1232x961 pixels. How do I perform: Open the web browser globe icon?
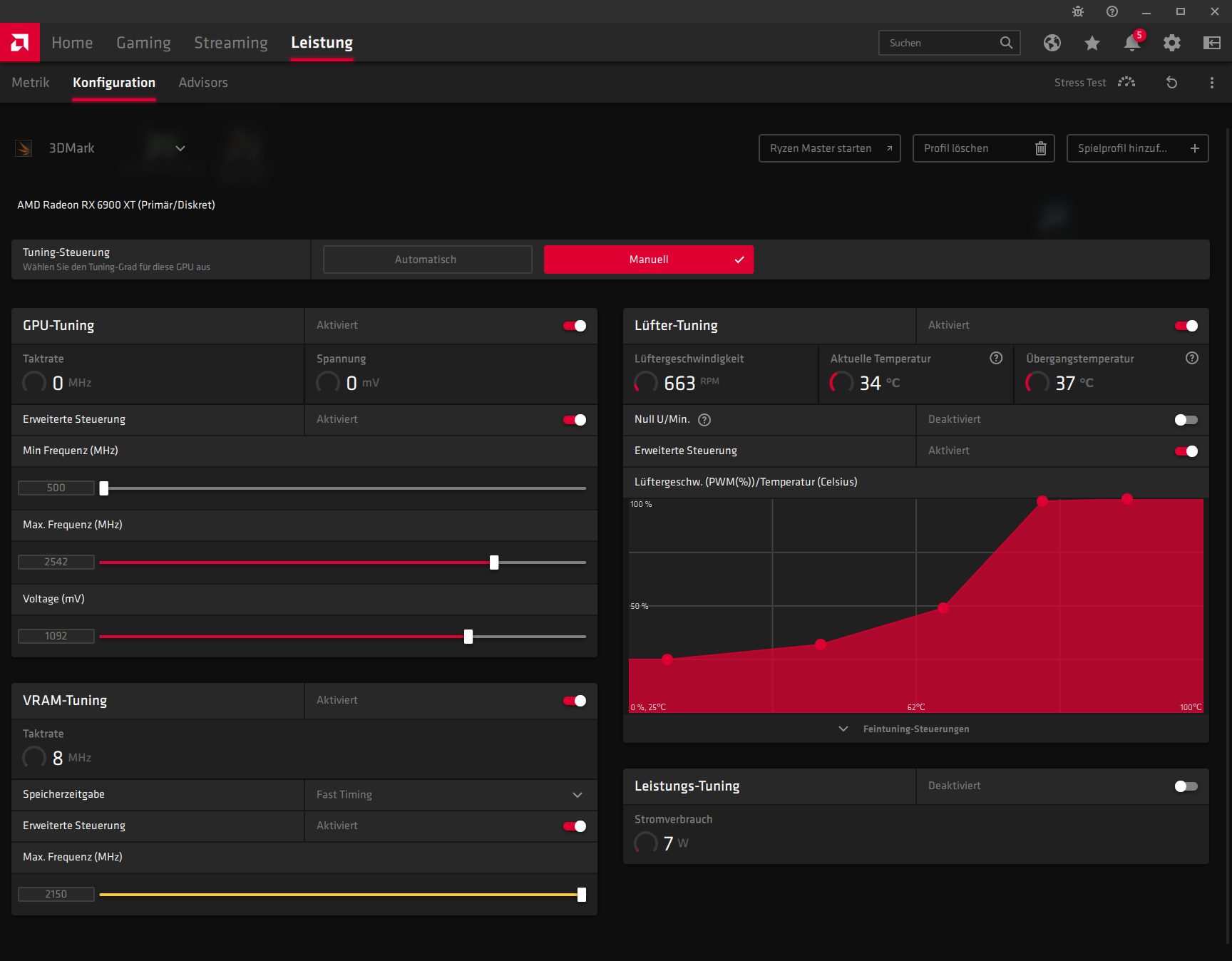[1052, 43]
